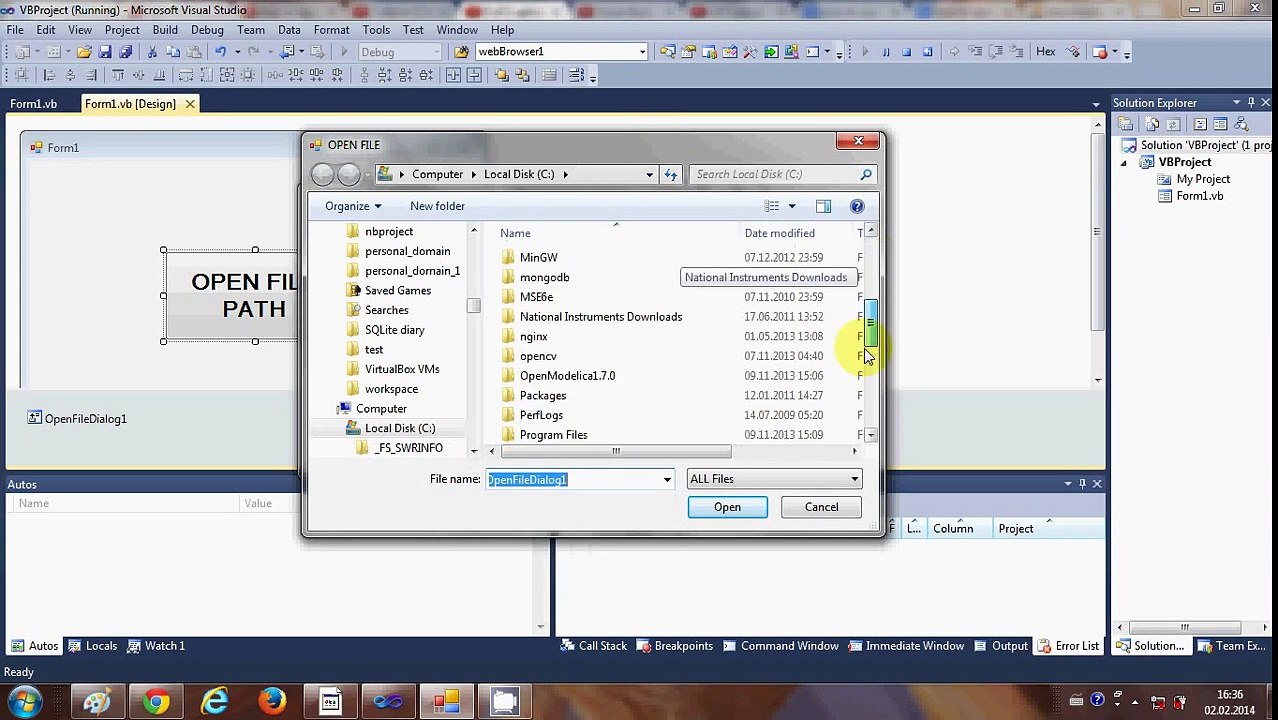
Task: Click the Name column header
Action: 516,233
